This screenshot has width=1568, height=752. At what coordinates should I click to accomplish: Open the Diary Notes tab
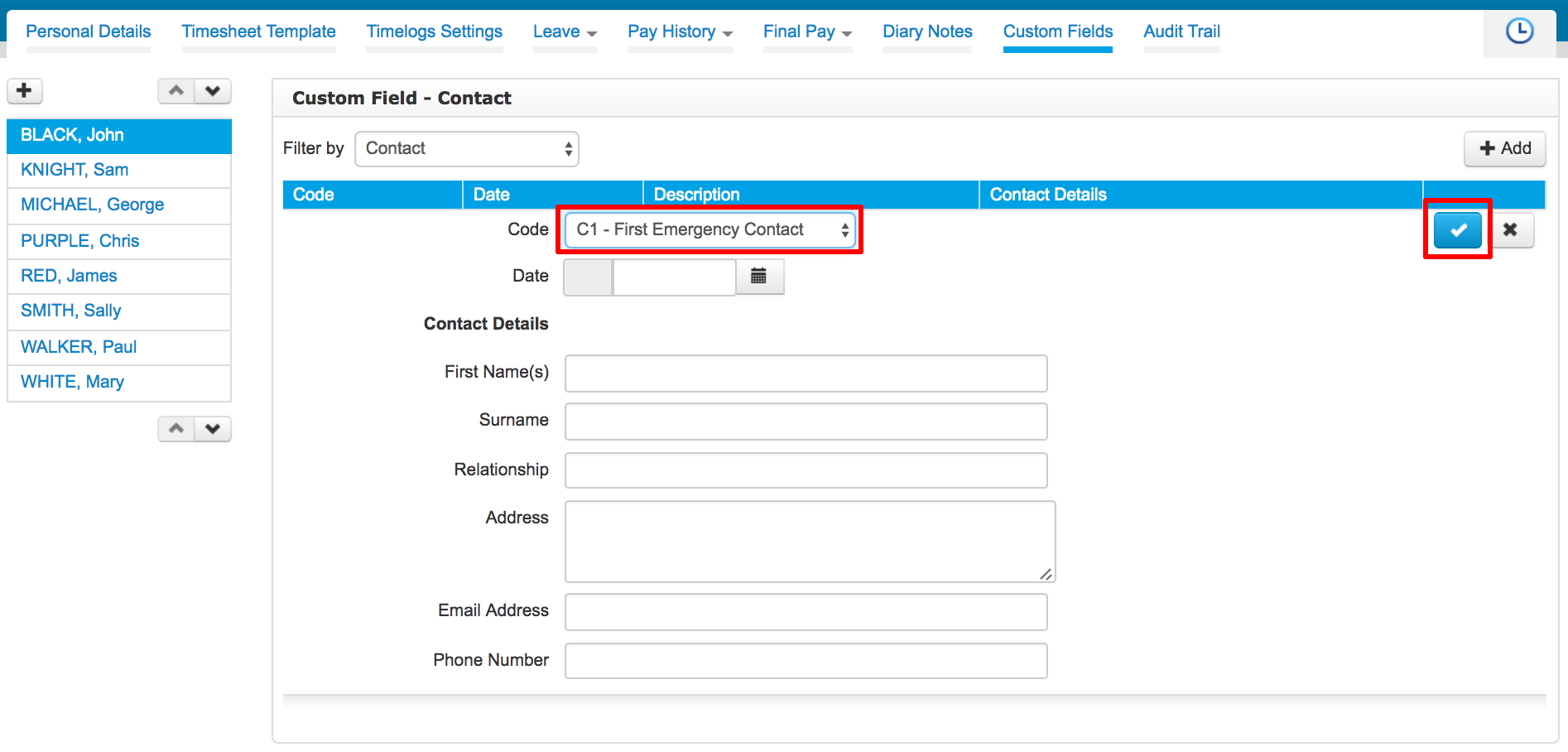click(x=927, y=31)
